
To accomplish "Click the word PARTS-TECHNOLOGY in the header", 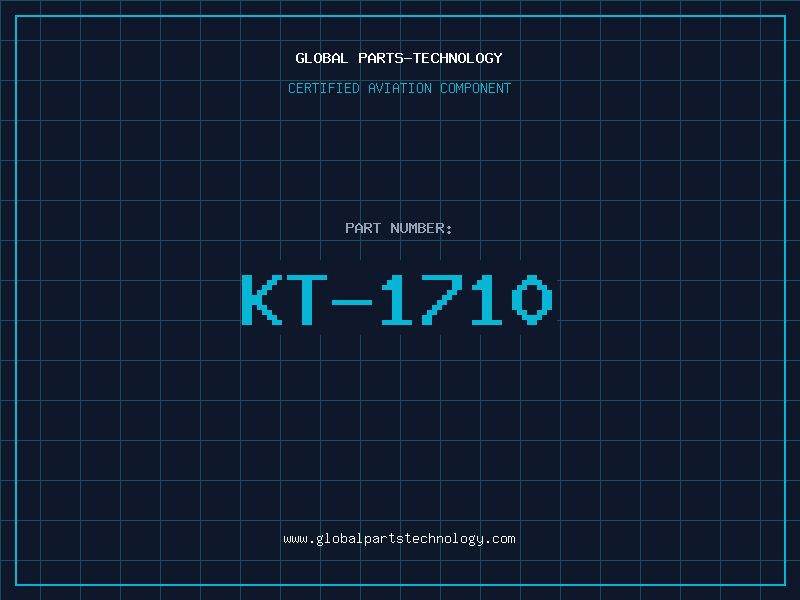I will 430,58.
